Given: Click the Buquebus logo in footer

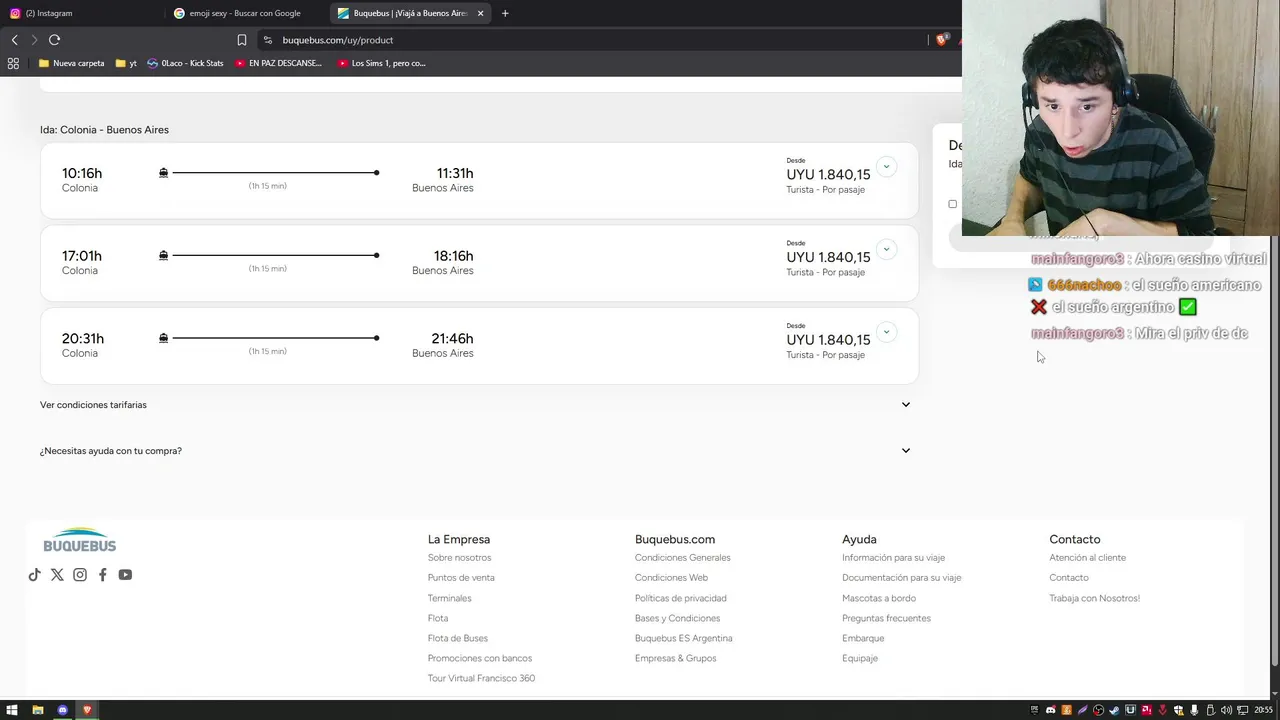Looking at the screenshot, I should coord(80,540).
